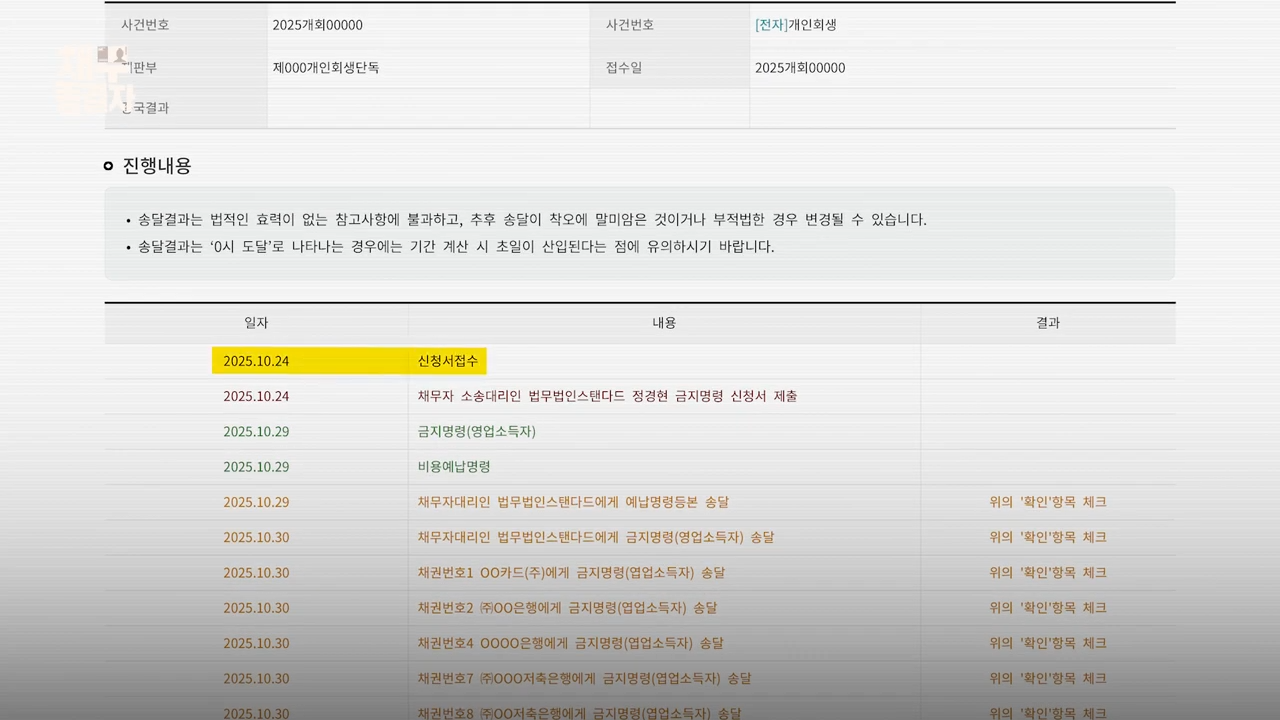Click the 진행내용 section heading
Viewport: 1280px width, 720px height.
click(x=157, y=166)
